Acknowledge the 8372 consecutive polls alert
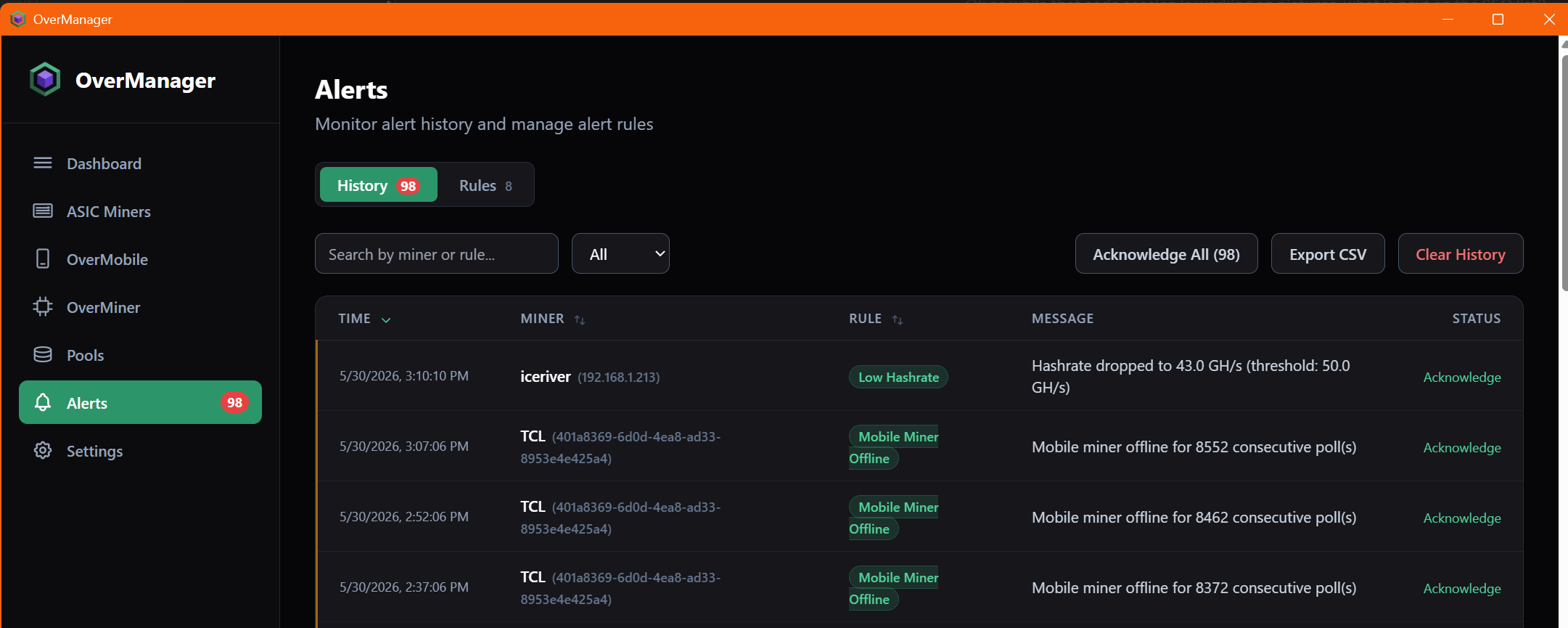 [1461, 588]
